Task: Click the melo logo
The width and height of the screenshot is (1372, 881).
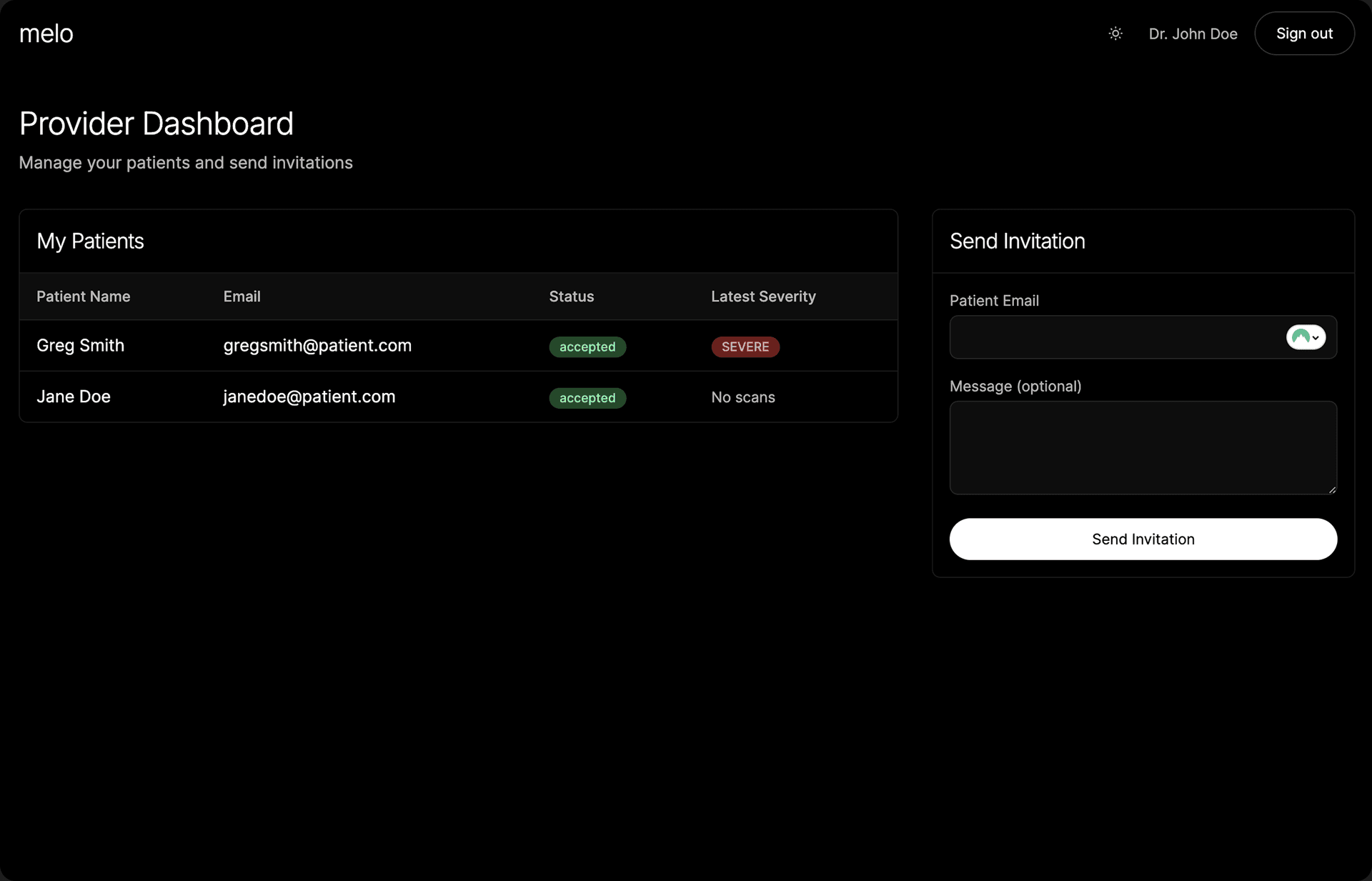Action: [46, 34]
